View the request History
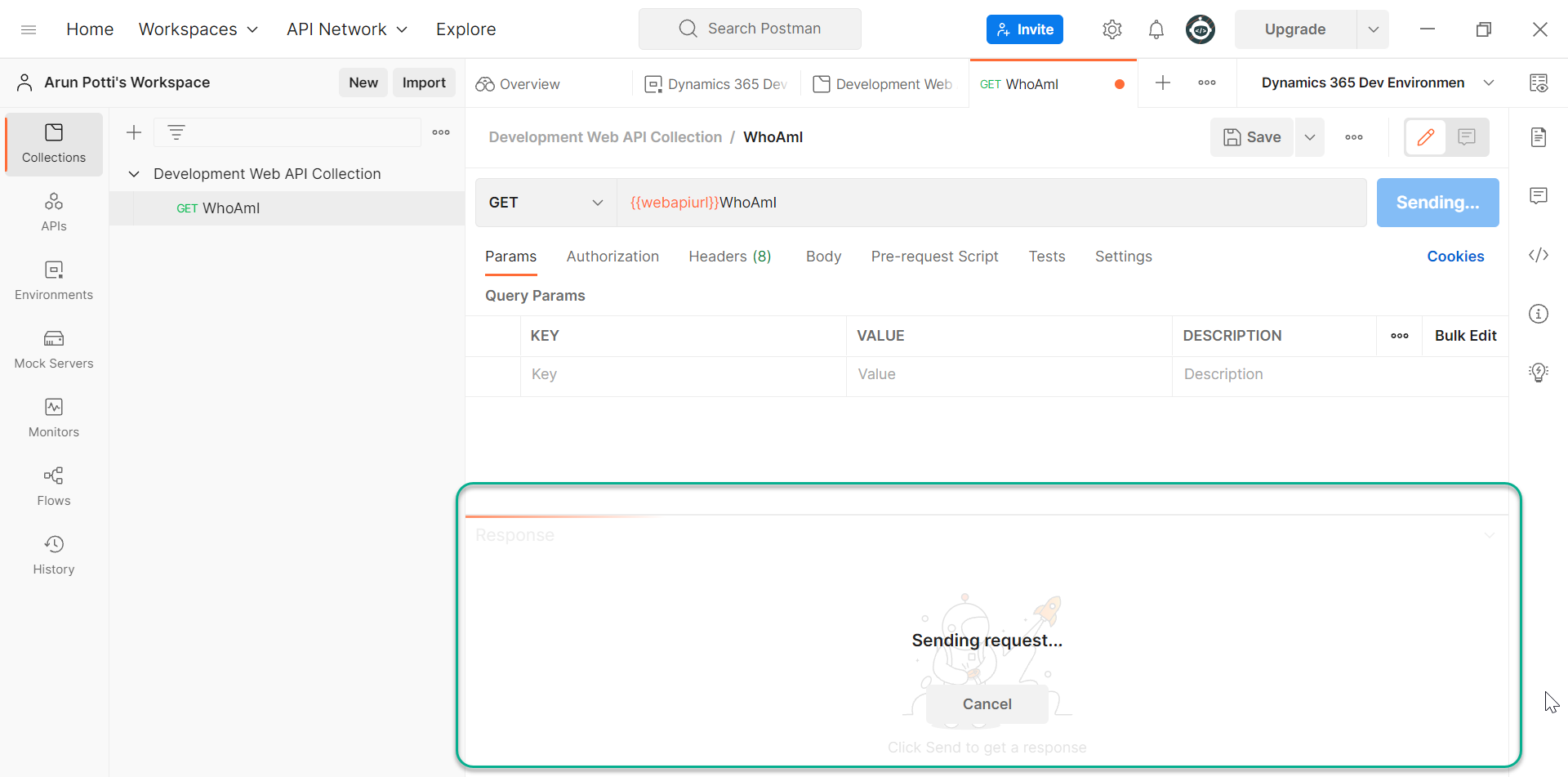Screen dimensions: 1568x777 click(53, 554)
